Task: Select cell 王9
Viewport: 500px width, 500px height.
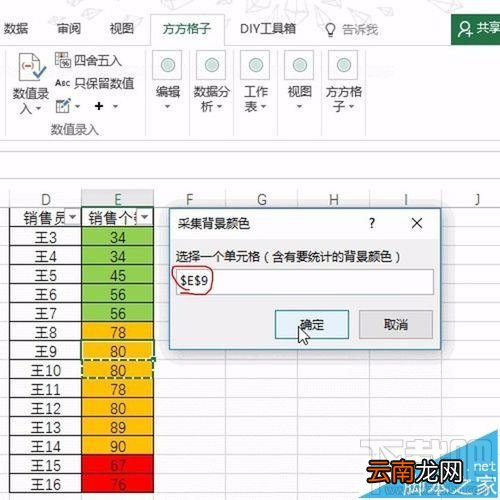Action: [46, 351]
